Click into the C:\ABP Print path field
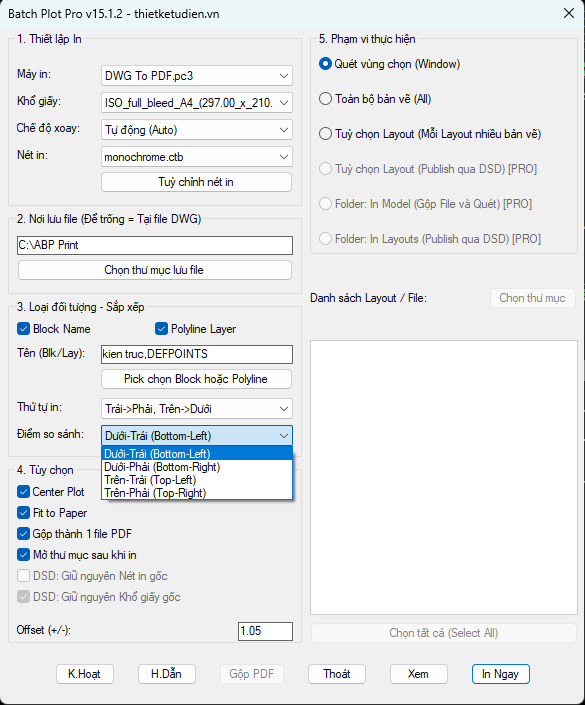The width and height of the screenshot is (585, 705). (x=155, y=245)
